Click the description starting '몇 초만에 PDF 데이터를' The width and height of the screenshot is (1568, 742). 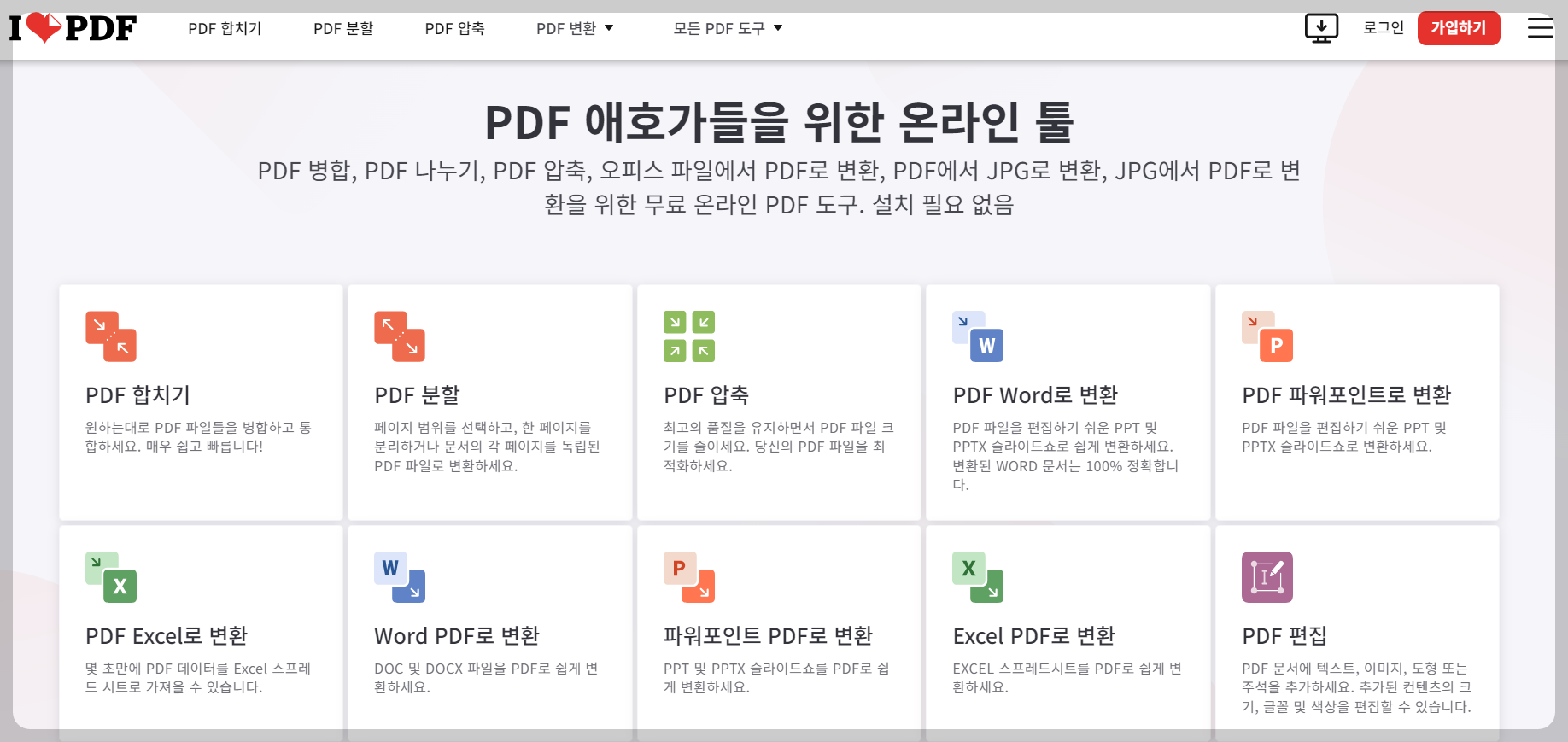pyautogui.click(x=198, y=678)
